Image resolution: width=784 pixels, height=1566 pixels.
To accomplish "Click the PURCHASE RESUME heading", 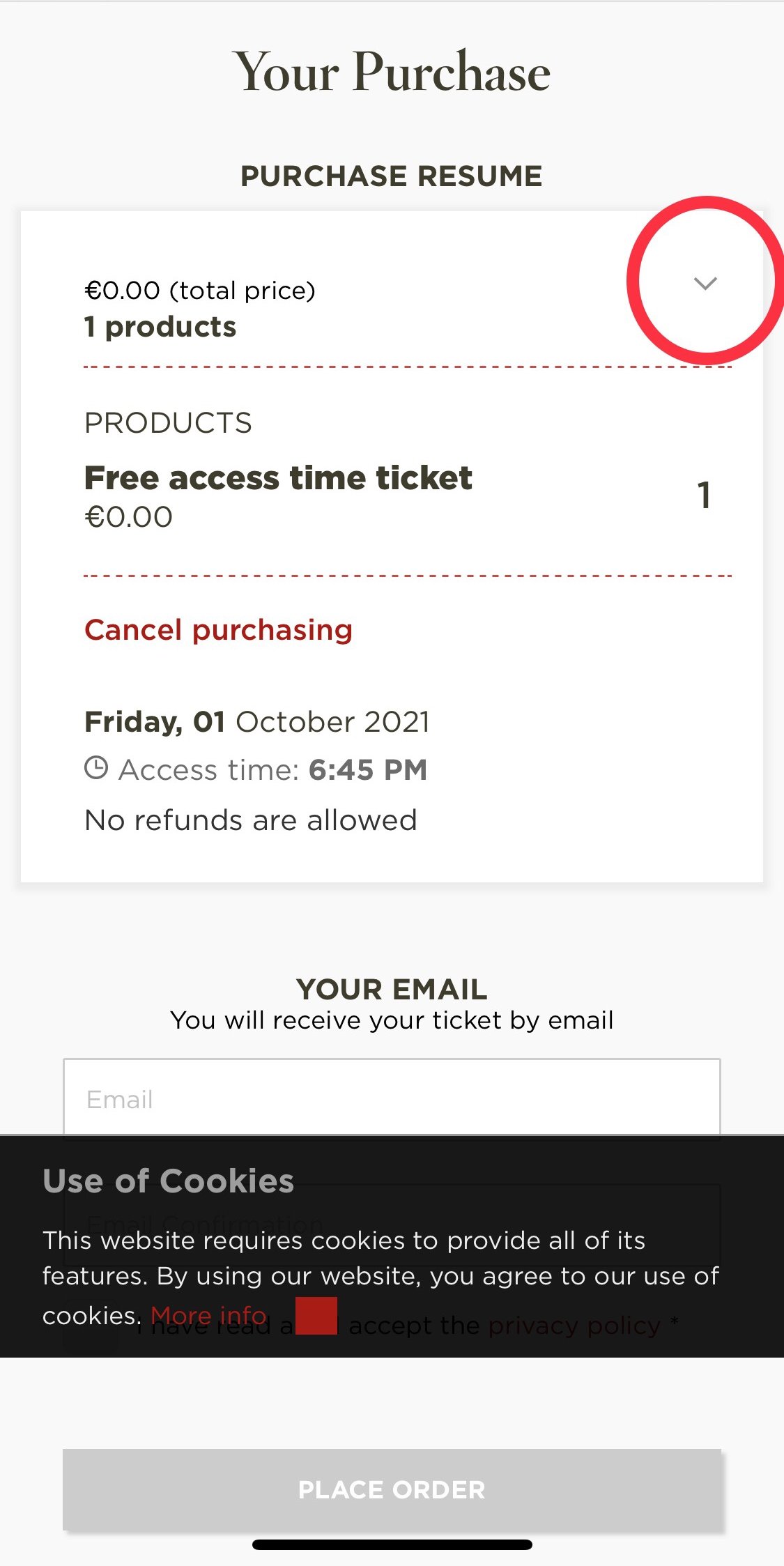I will (x=392, y=176).
